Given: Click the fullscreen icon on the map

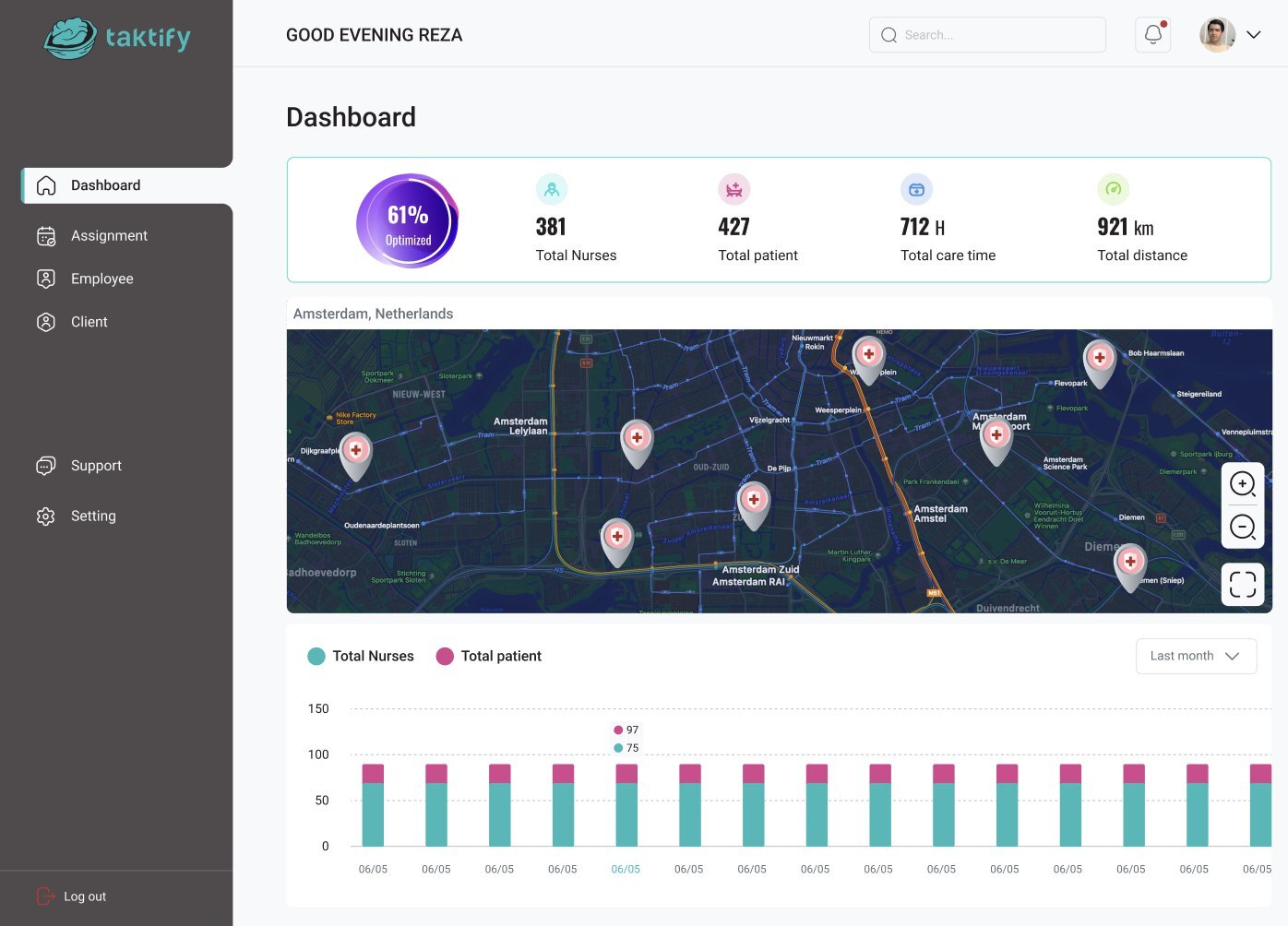Looking at the screenshot, I should 1243,584.
